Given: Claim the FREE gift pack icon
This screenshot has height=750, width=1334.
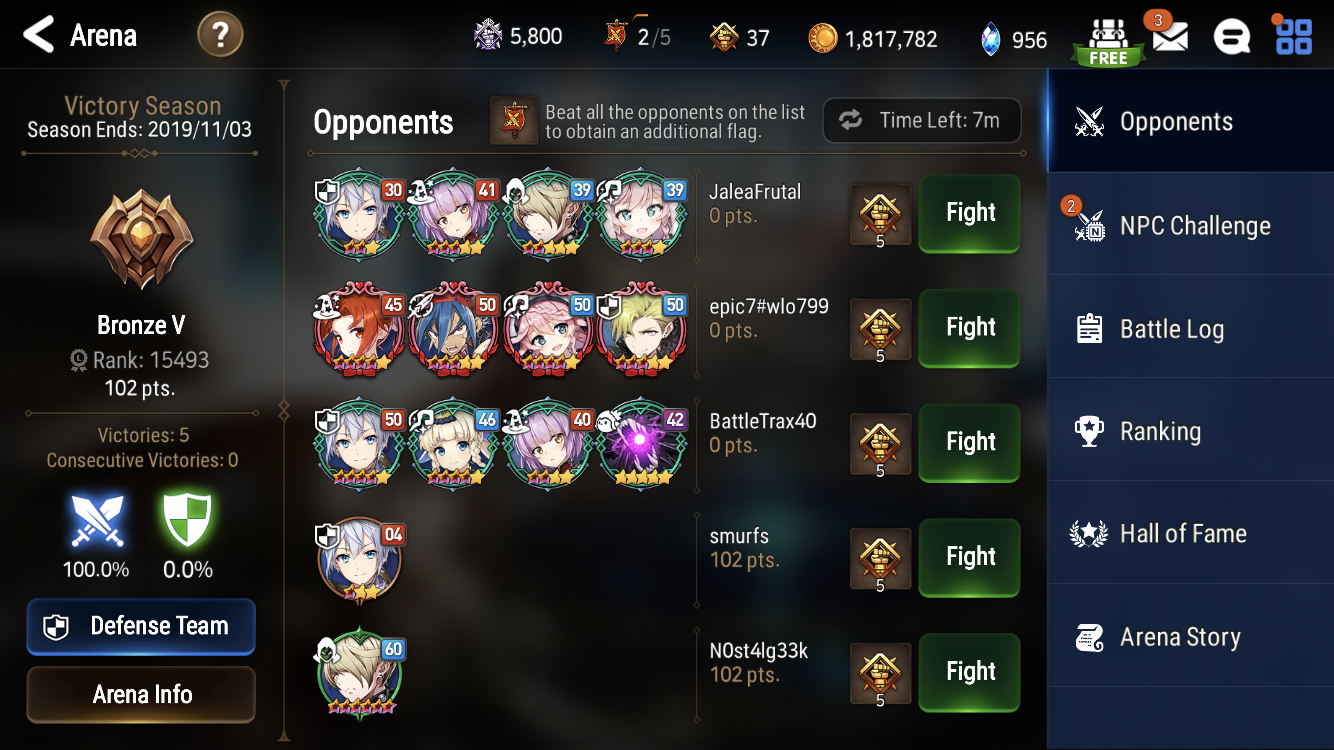Looking at the screenshot, I should (1108, 42).
